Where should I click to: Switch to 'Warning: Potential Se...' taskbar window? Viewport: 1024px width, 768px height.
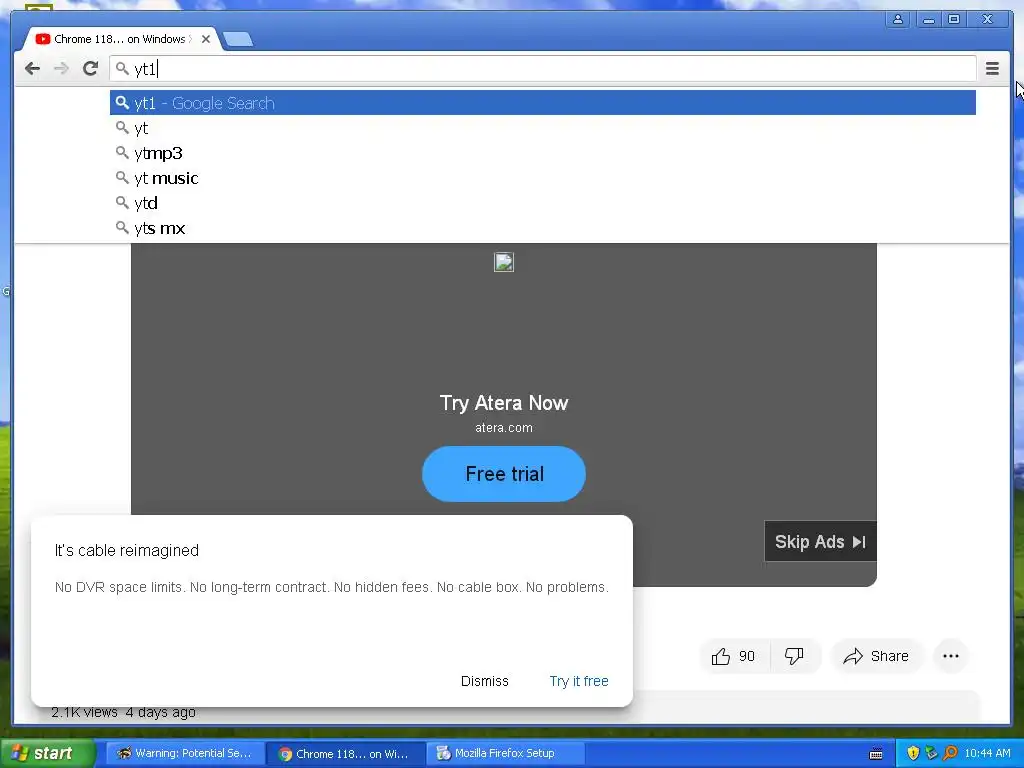click(185, 753)
